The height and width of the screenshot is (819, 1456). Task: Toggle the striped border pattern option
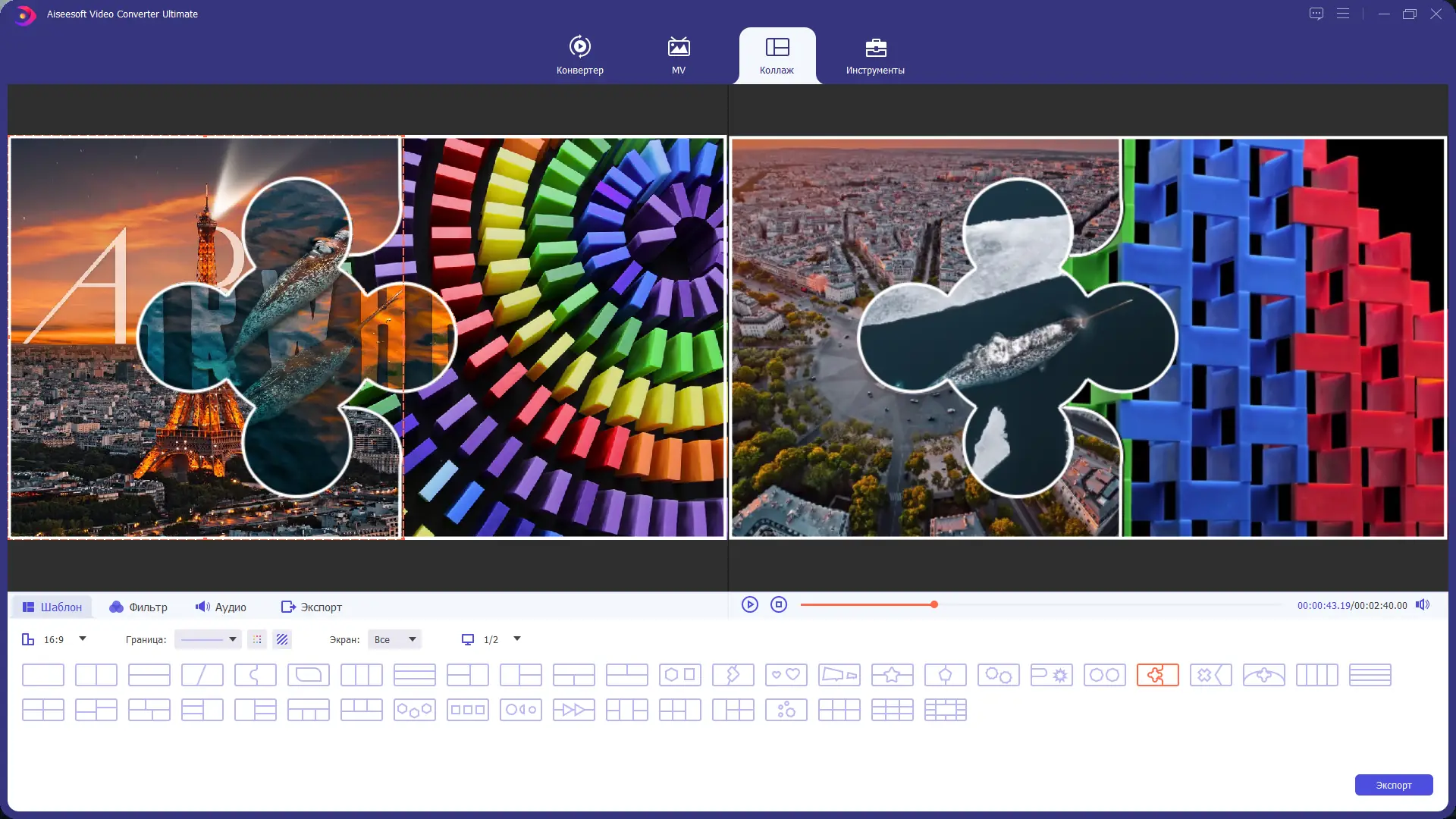[282, 639]
